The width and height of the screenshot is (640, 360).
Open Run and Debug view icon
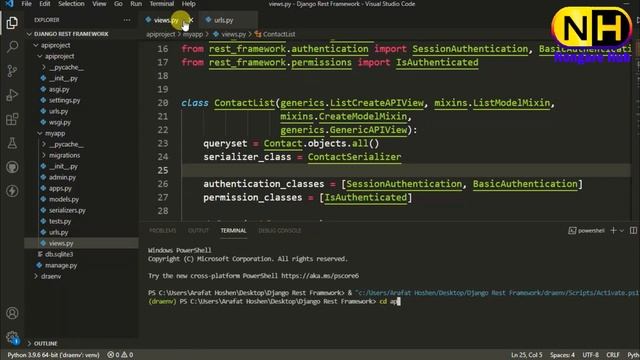point(12,95)
